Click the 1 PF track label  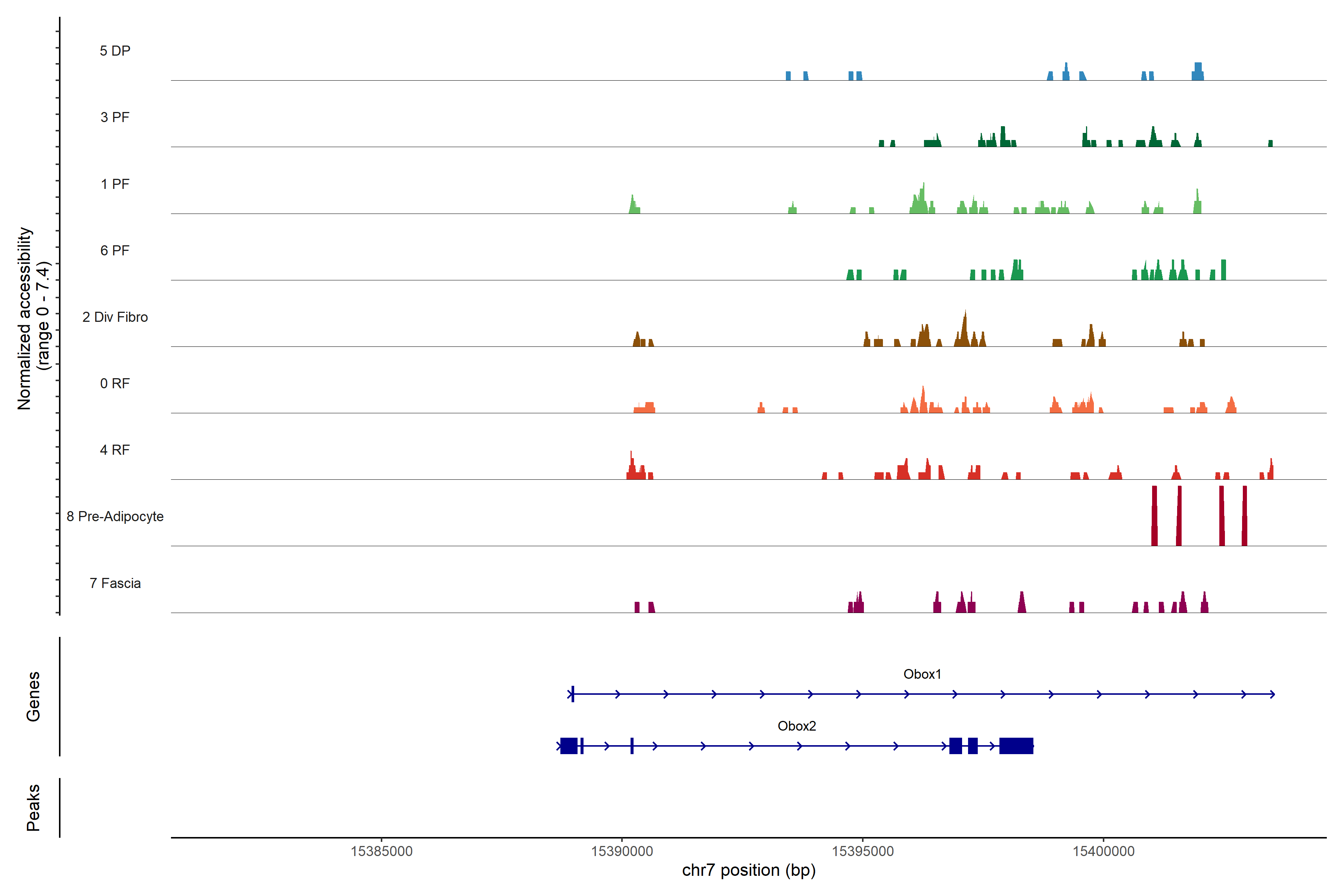tap(115, 184)
